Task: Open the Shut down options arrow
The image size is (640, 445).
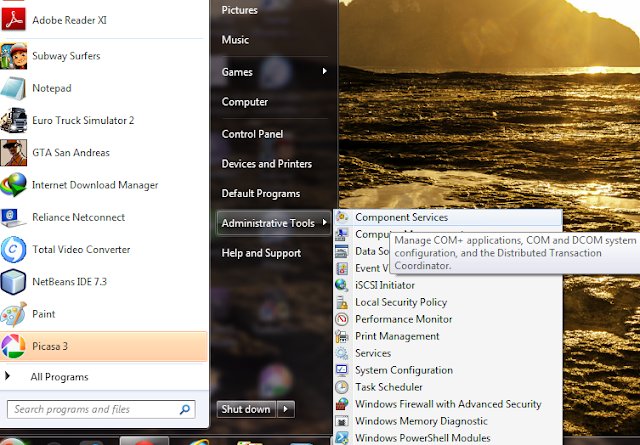Action: [x=286, y=409]
